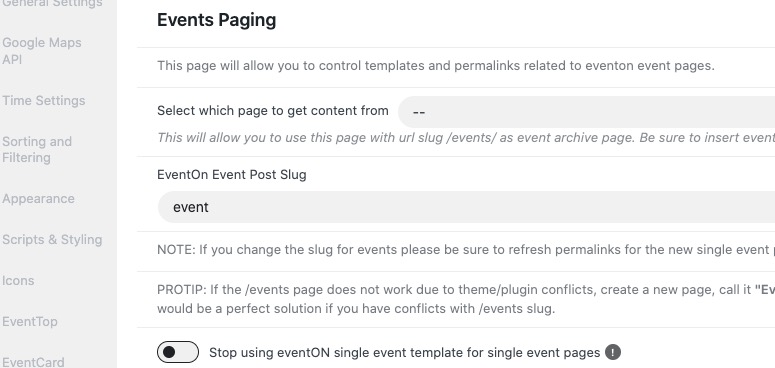The width and height of the screenshot is (775, 368).
Task: Switch to the Appearance settings
Action: pyautogui.click(x=38, y=199)
